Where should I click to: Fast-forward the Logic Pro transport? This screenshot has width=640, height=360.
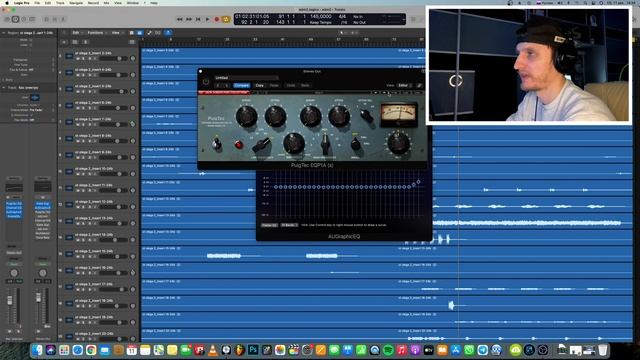(x=189, y=19)
